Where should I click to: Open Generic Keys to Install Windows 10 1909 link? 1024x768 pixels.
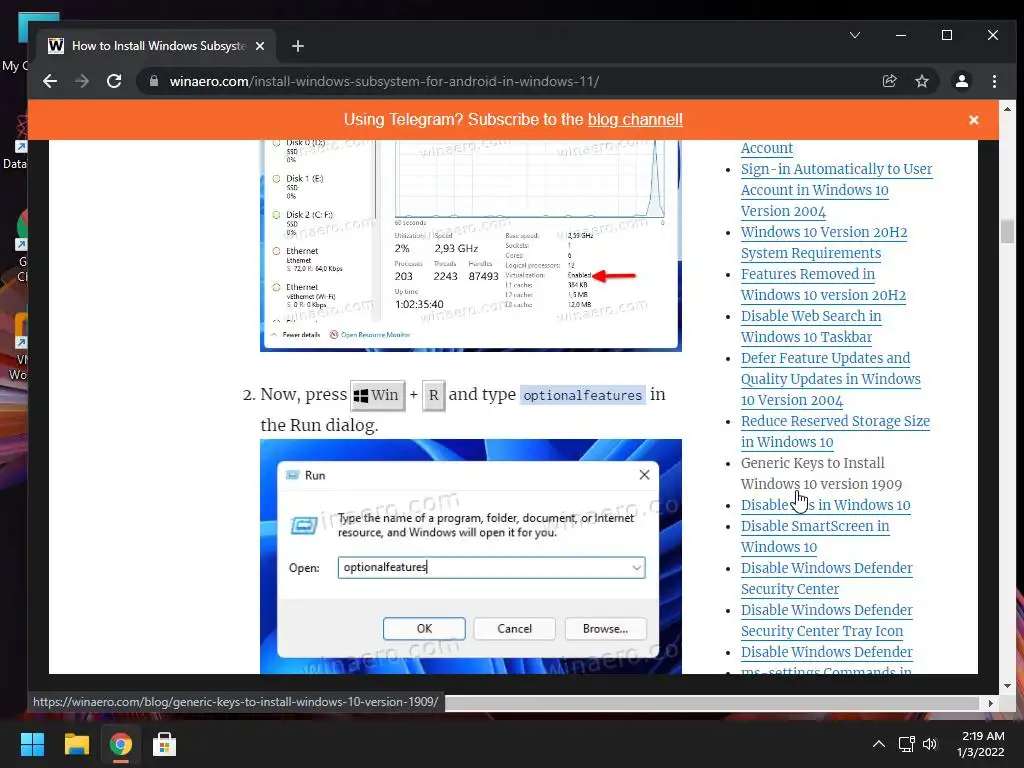(821, 473)
